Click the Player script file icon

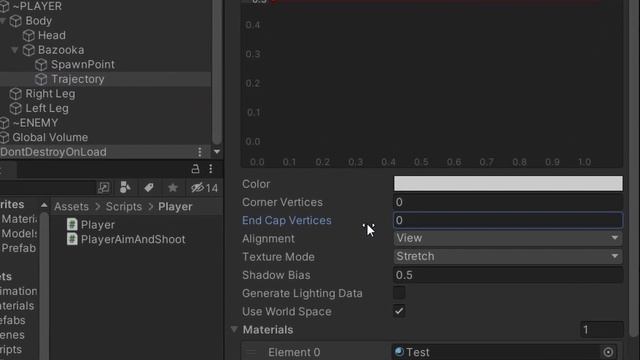click(72, 224)
